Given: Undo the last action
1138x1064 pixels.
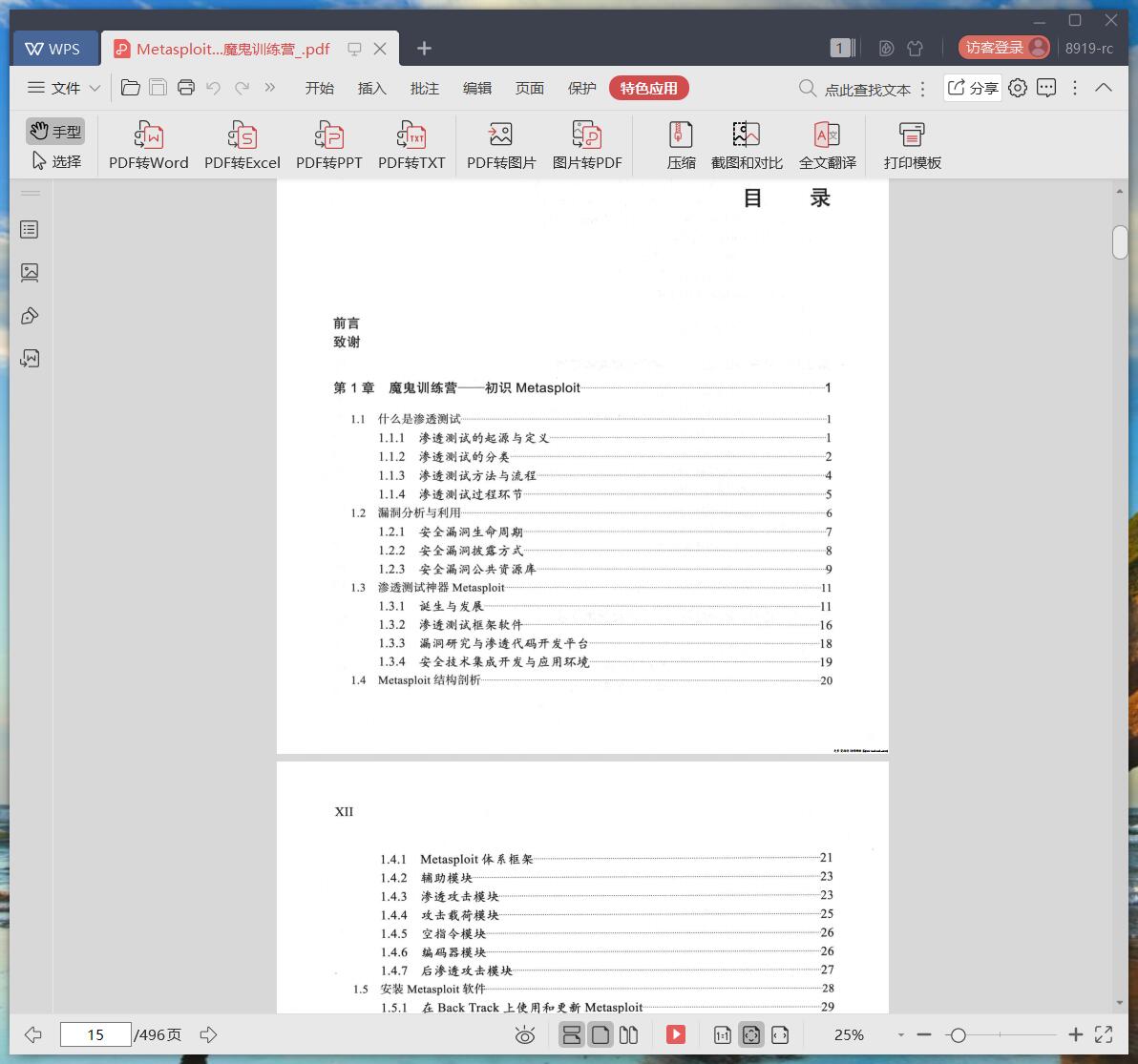Looking at the screenshot, I should [x=214, y=88].
